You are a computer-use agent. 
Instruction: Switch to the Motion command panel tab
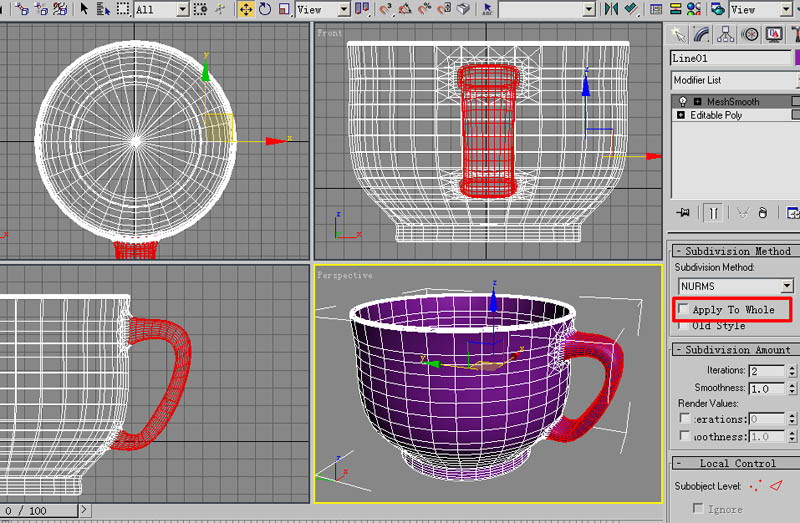pos(750,34)
